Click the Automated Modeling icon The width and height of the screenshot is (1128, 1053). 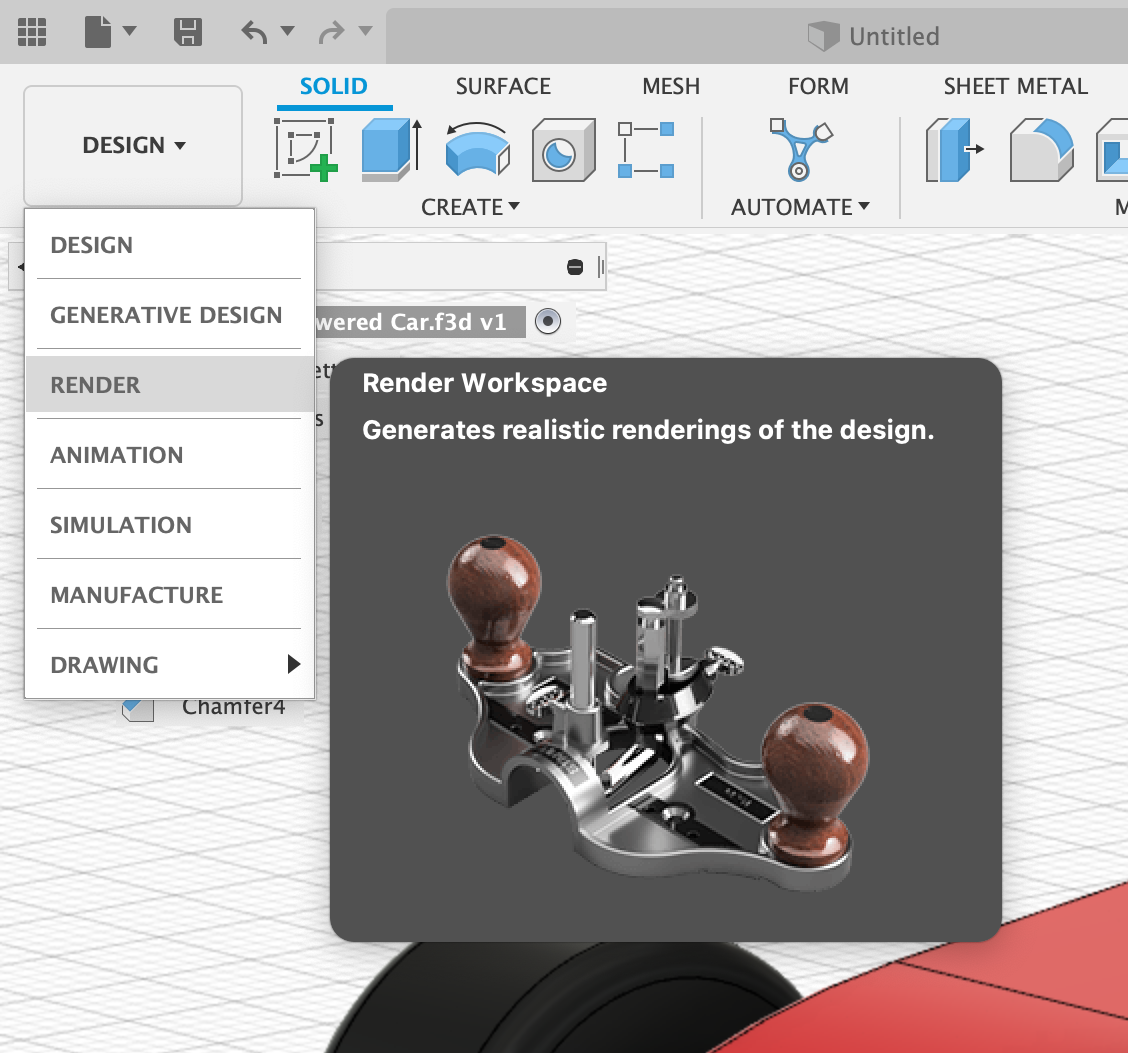(800, 149)
